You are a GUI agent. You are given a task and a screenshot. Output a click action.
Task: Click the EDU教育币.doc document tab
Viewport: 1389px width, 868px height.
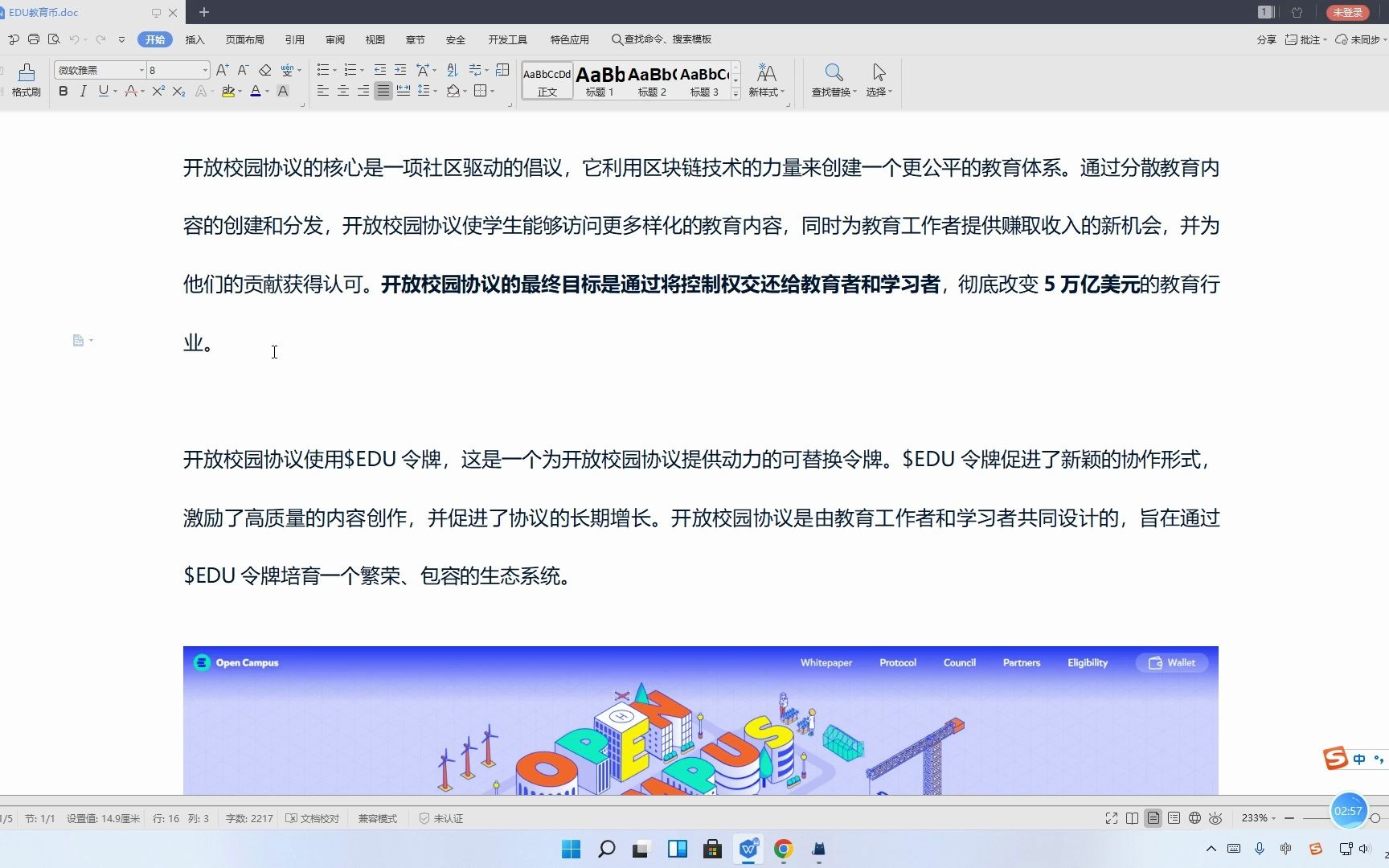44,13
